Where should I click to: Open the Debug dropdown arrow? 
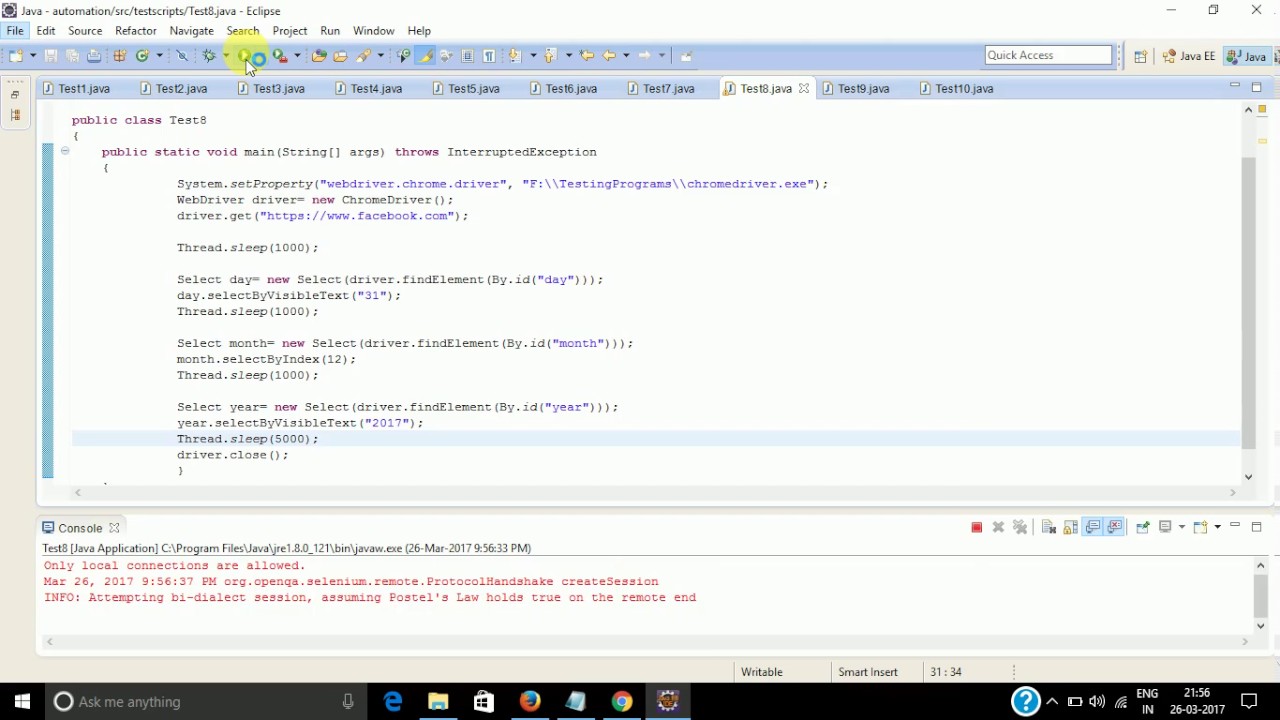coord(226,56)
